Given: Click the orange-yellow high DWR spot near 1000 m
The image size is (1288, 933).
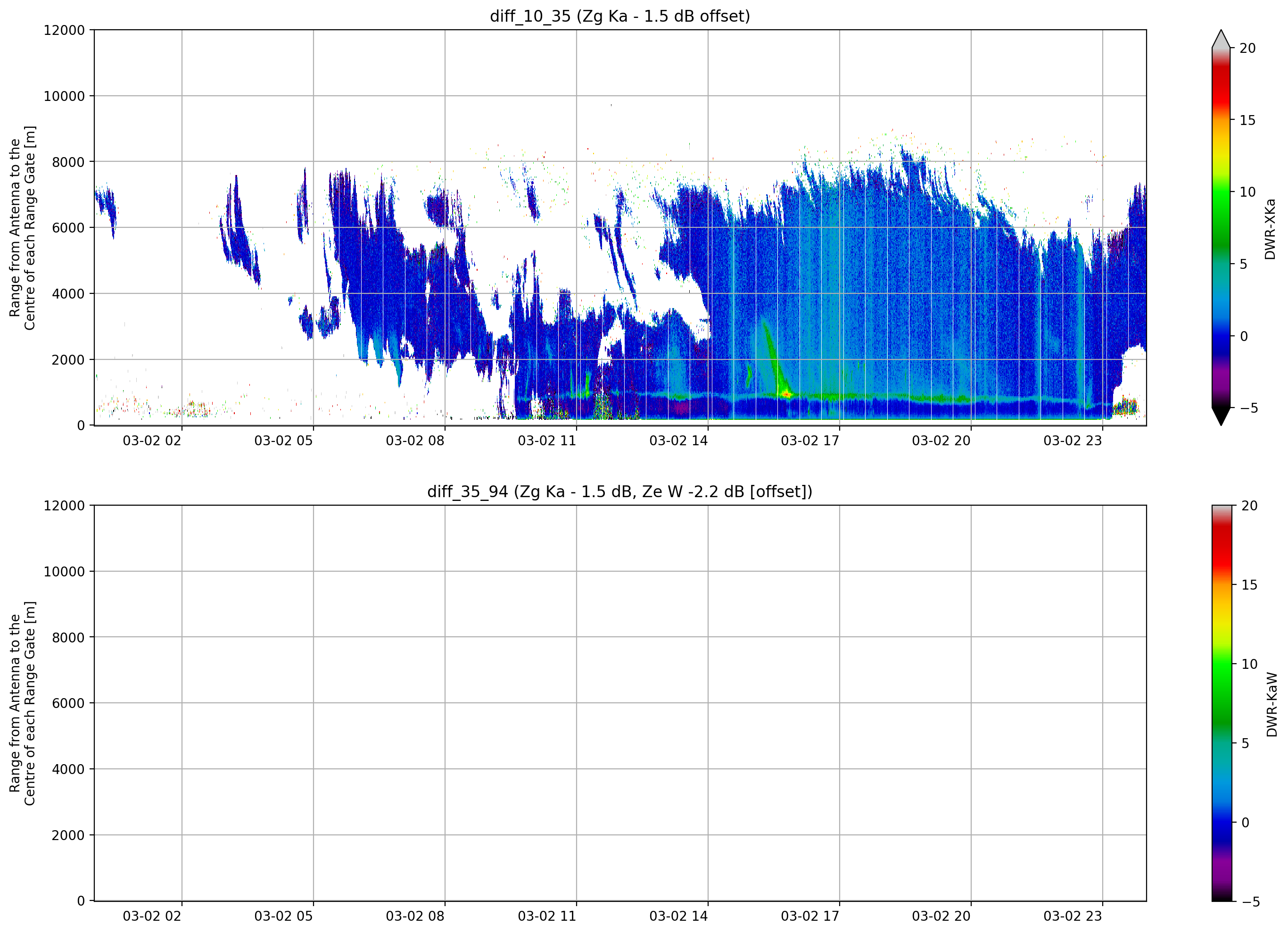Looking at the screenshot, I should click(786, 394).
